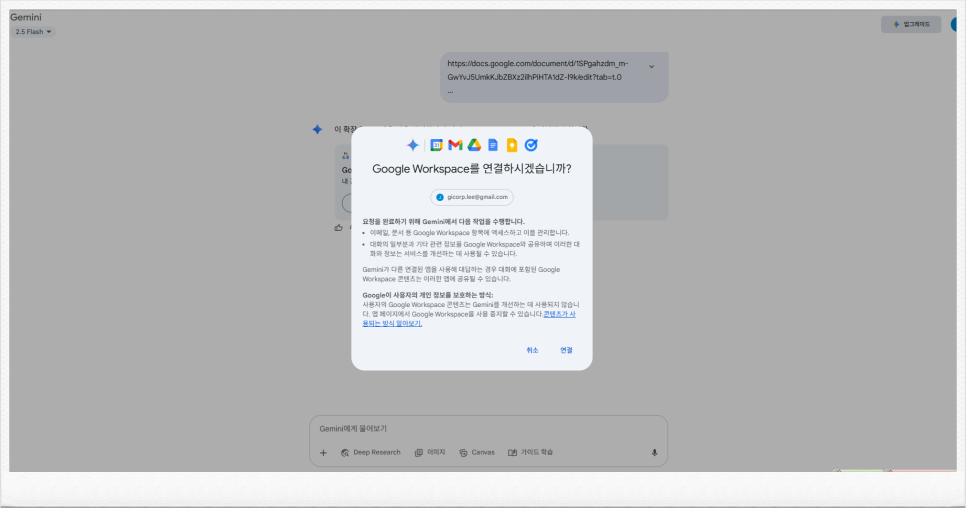Select the Deep Research option
Image resolution: width=966 pixels, height=508 pixels.
tap(370, 453)
